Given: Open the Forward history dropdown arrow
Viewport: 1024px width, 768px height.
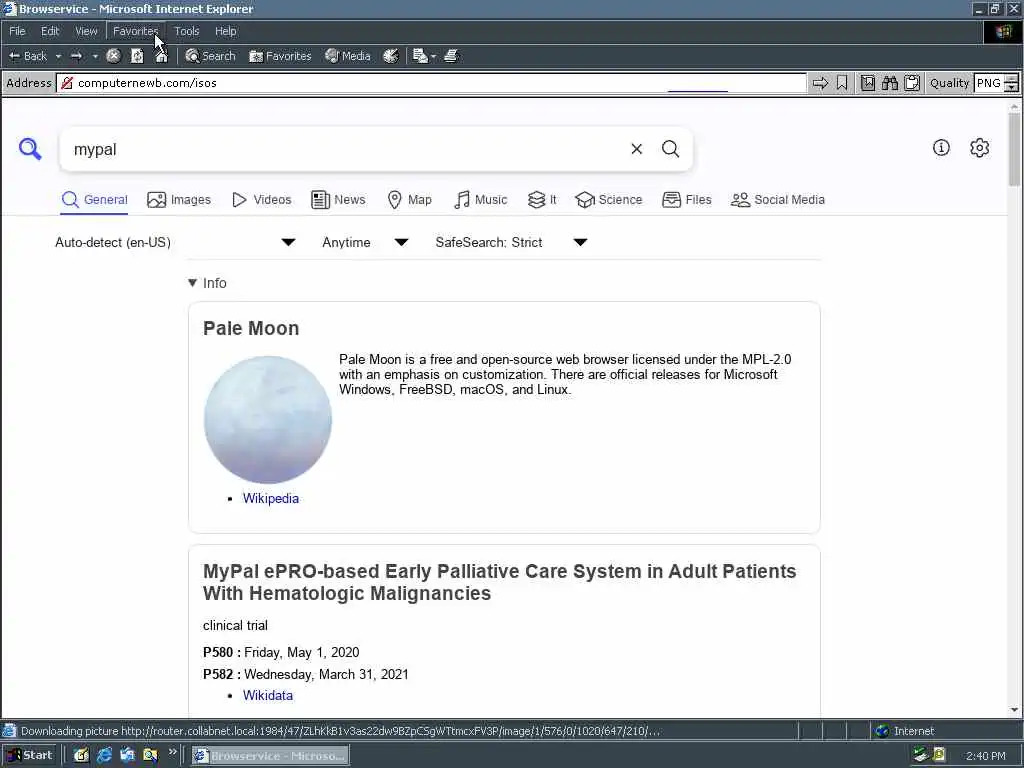Looking at the screenshot, I should tap(95, 56).
